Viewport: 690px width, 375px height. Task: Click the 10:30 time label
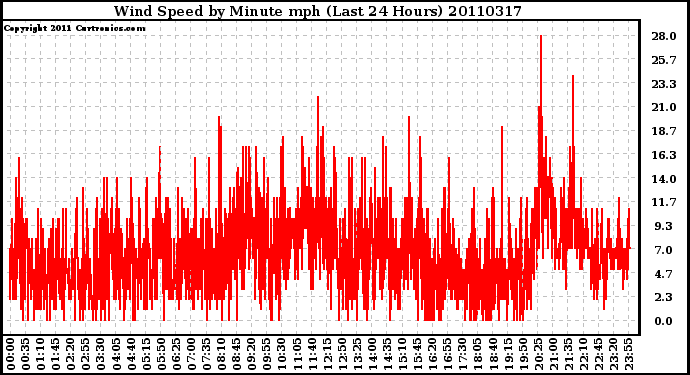click(x=282, y=354)
